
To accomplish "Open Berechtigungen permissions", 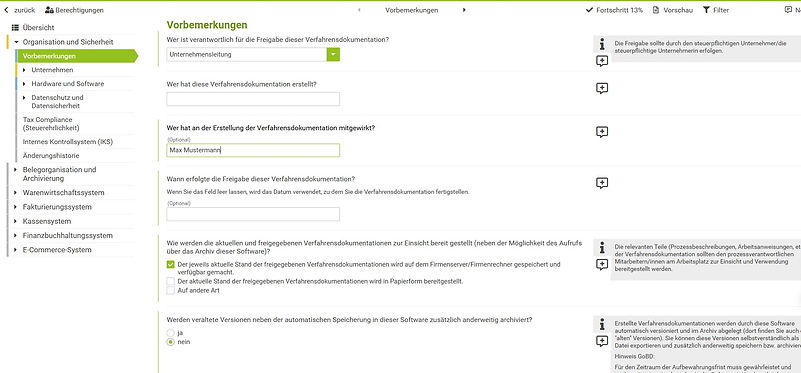I will tap(74, 10).
